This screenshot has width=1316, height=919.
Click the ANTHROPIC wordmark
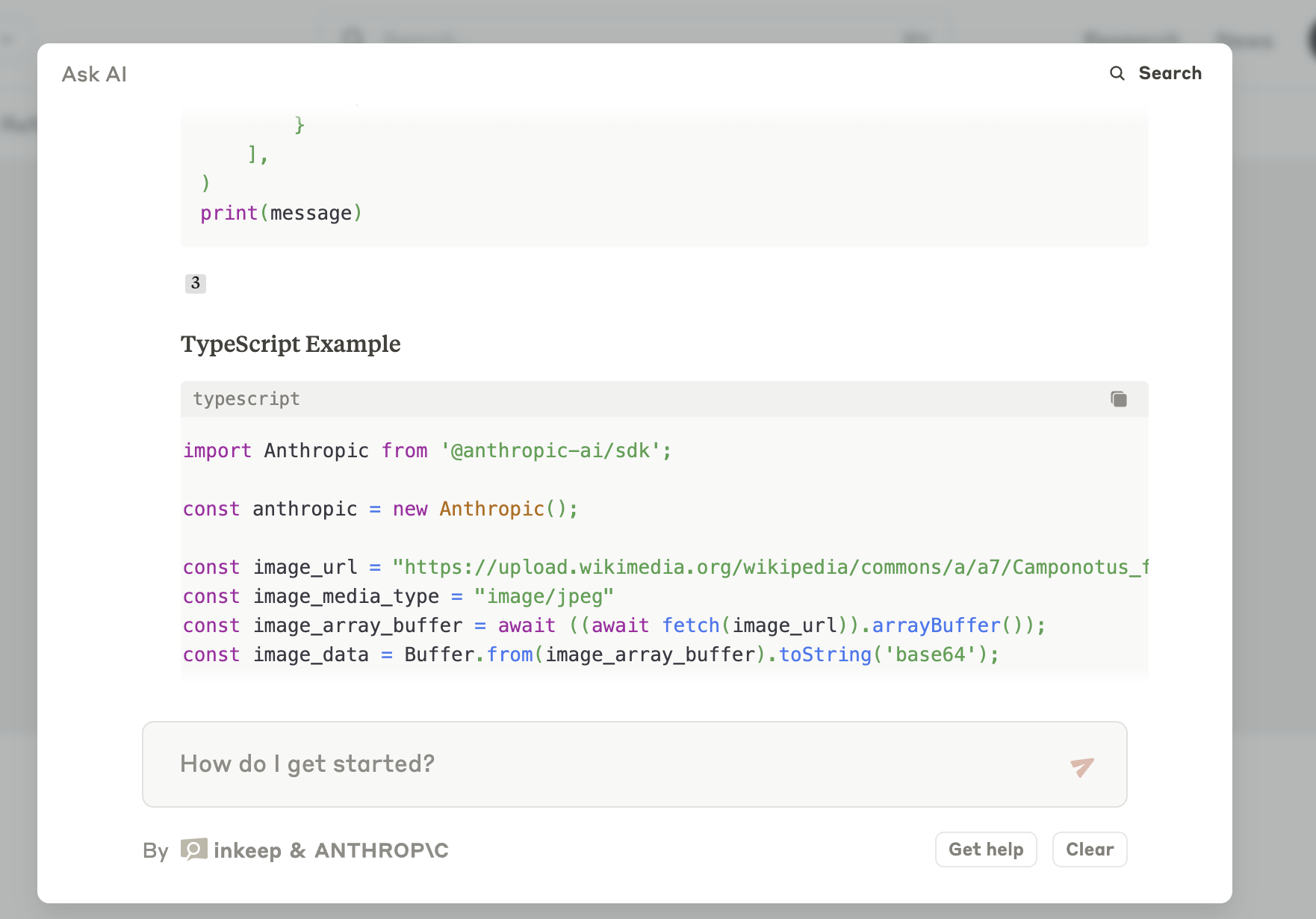(x=381, y=850)
